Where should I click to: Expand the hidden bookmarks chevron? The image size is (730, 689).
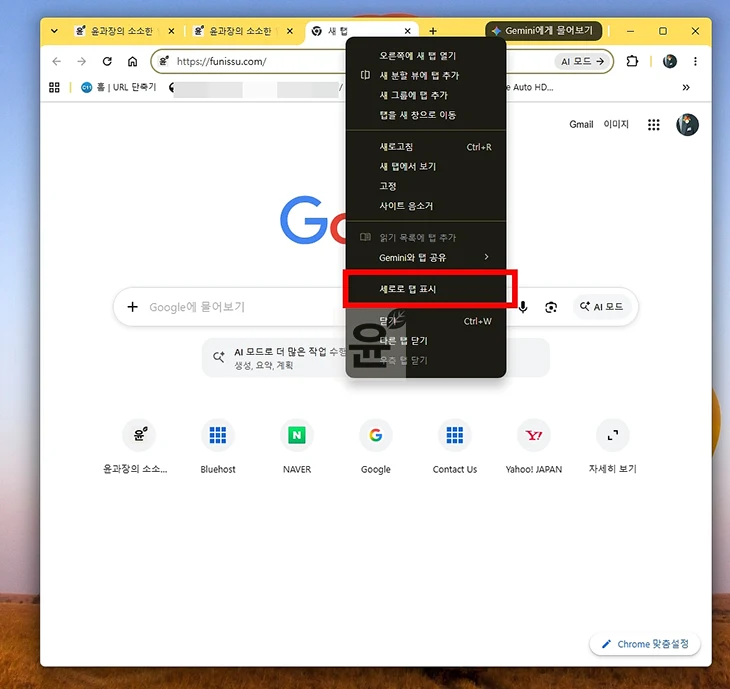click(686, 87)
